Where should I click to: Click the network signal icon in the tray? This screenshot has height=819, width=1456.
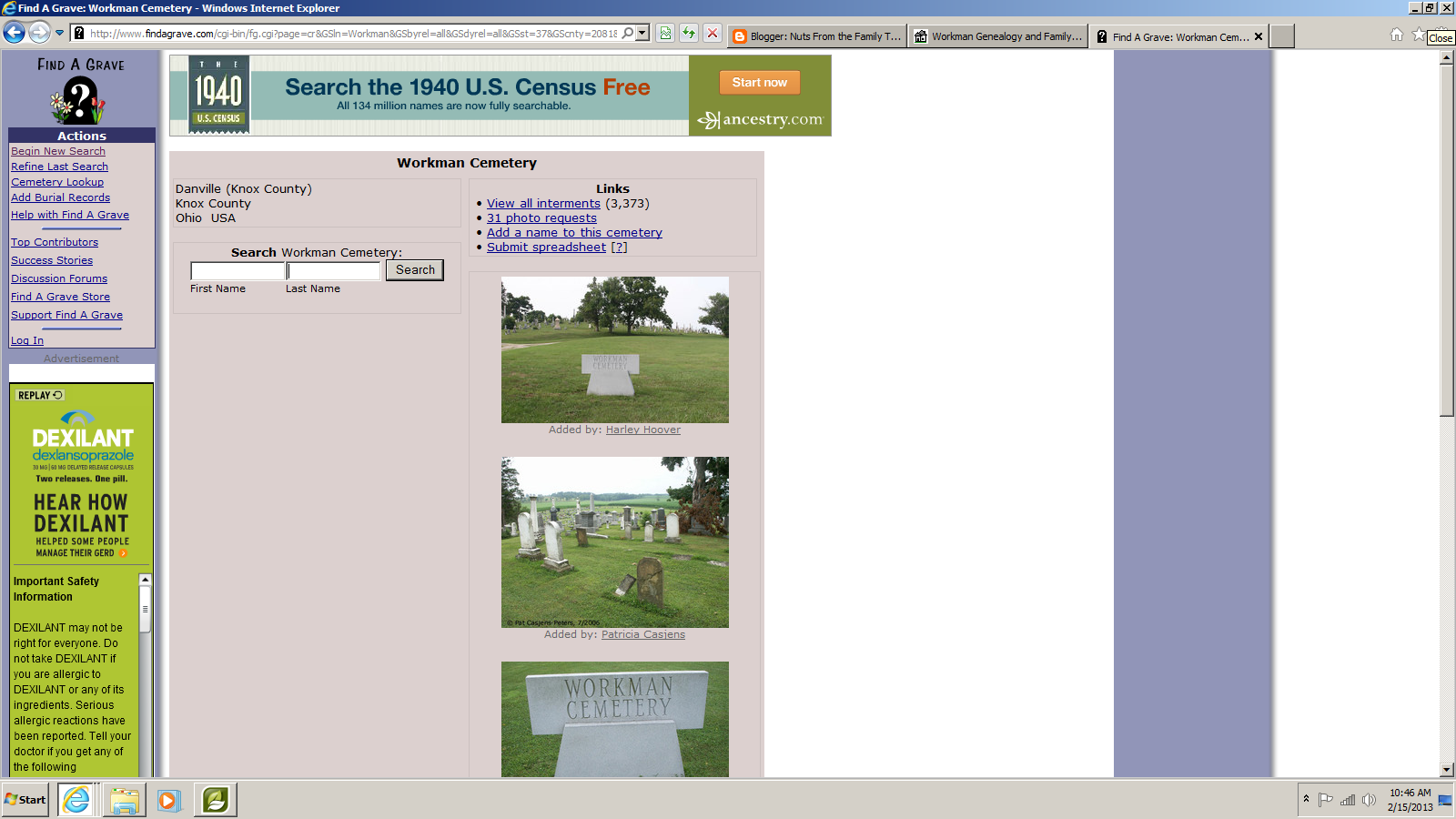[1348, 801]
